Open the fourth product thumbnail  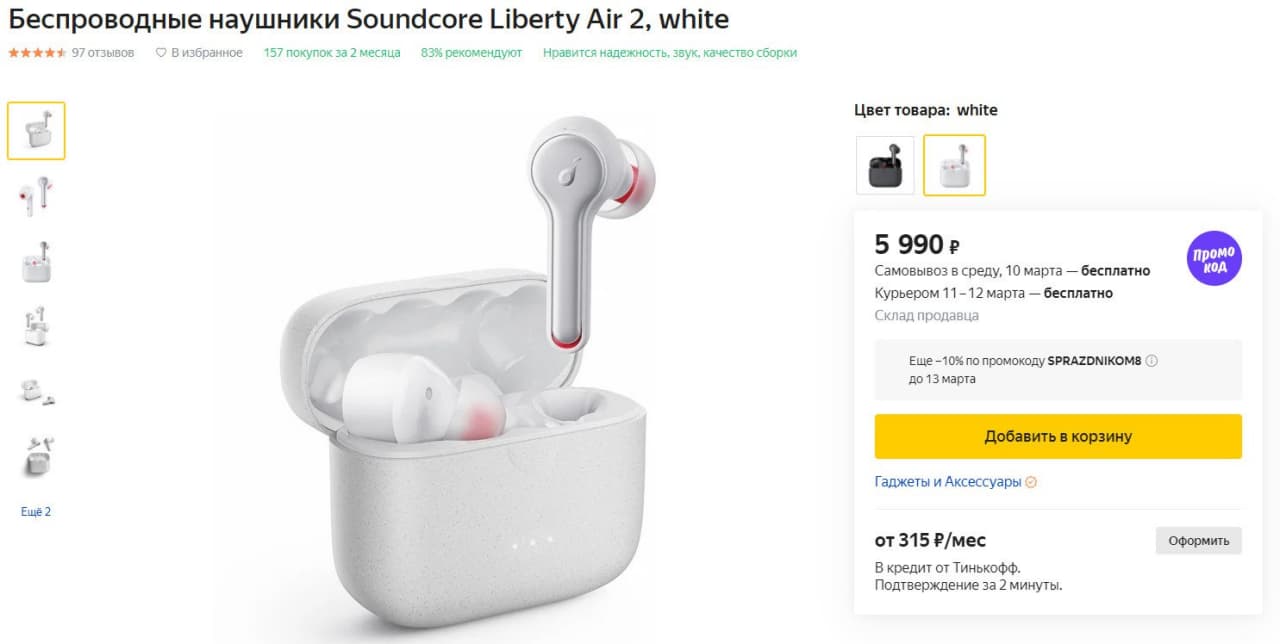pos(36,326)
